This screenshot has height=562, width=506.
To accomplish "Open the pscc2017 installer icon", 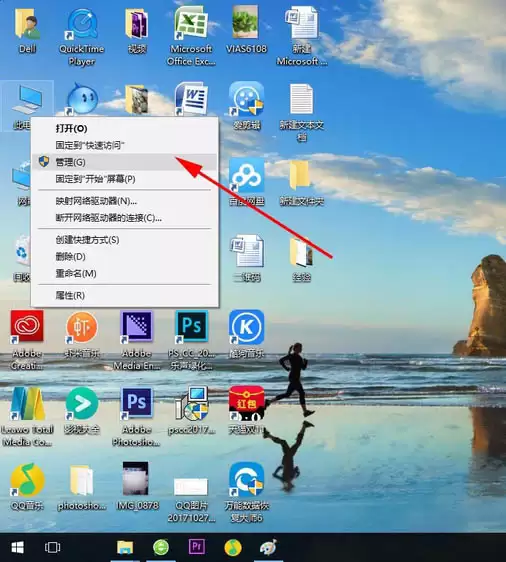I will [192, 404].
